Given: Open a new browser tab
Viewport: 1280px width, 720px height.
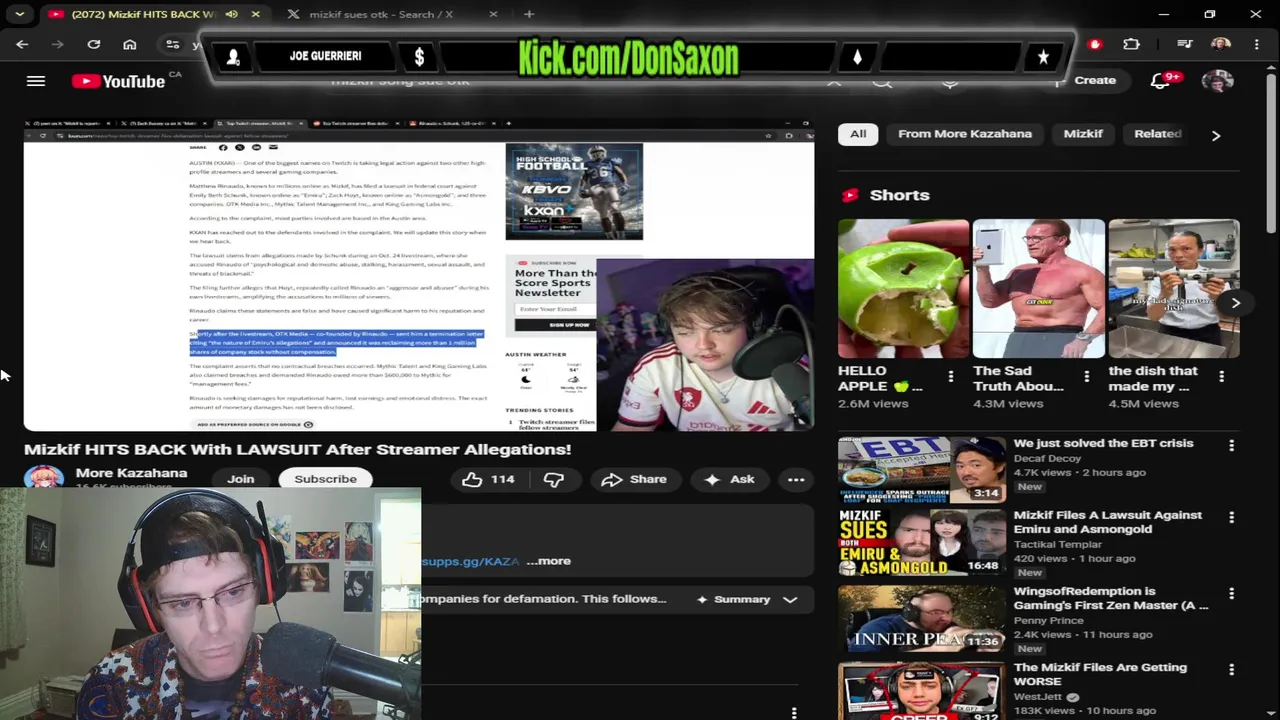Looking at the screenshot, I should pos(529,14).
